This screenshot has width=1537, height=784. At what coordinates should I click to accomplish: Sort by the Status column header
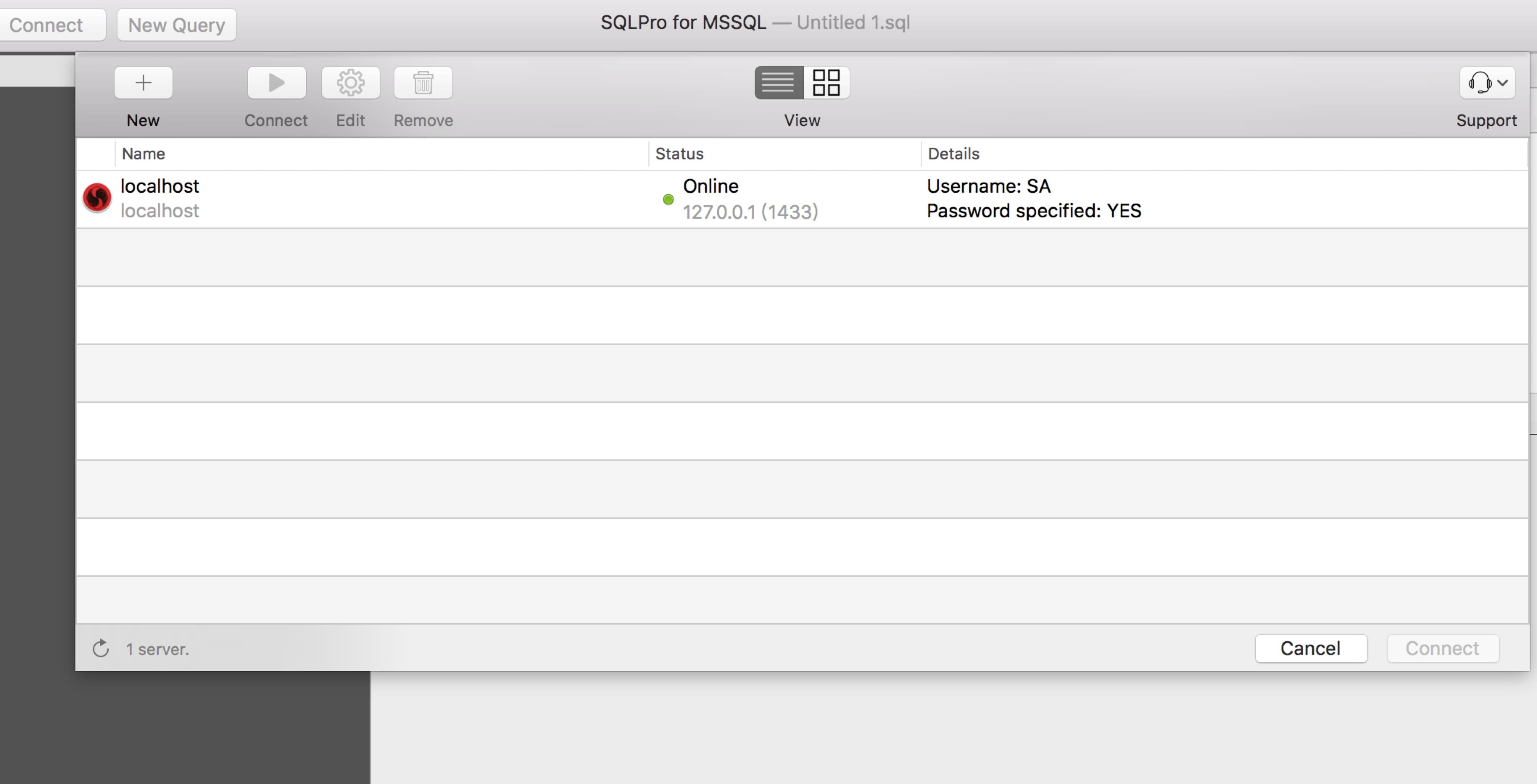pos(679,154)
